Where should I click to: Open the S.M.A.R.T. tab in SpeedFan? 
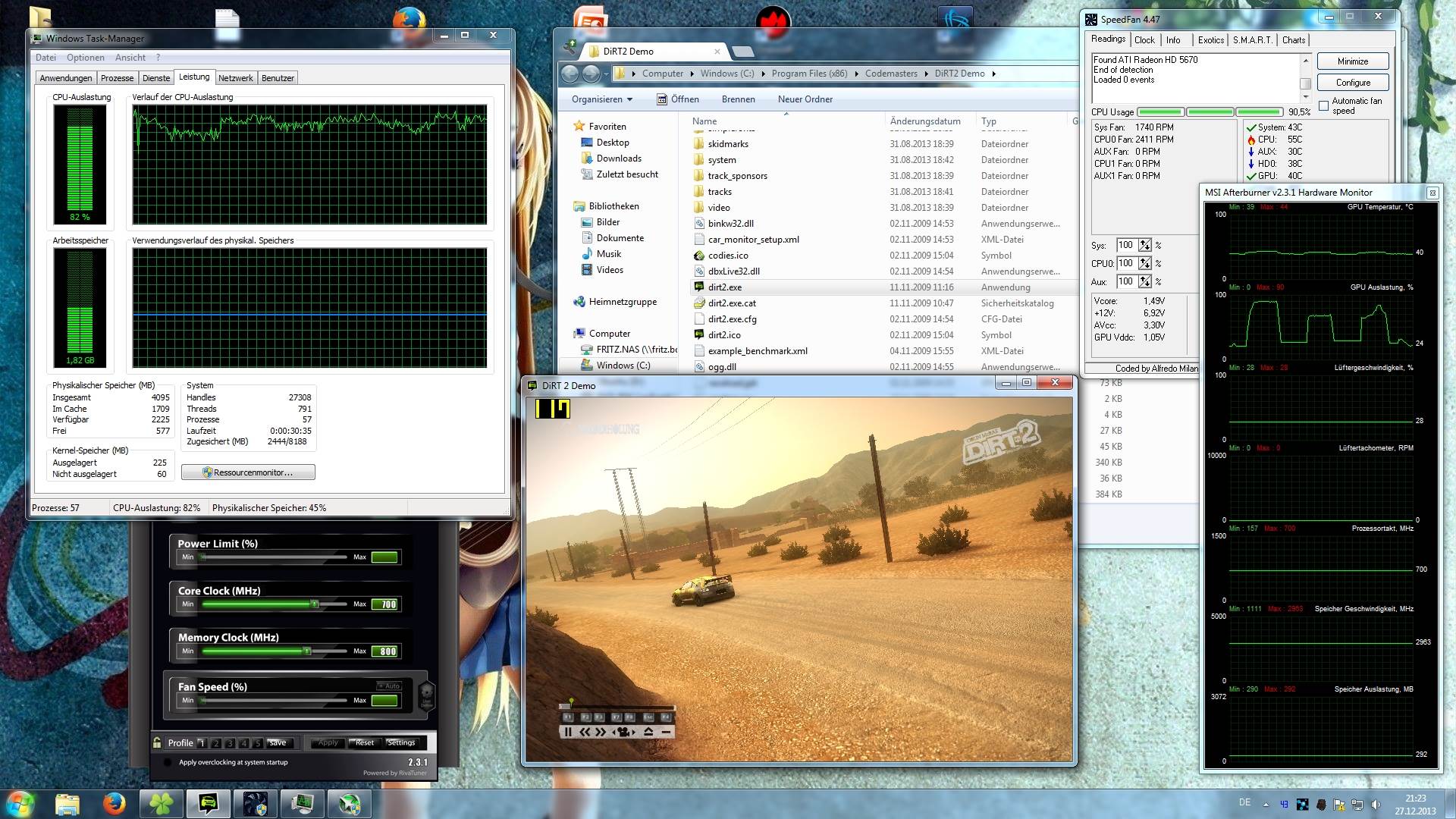1252,40
